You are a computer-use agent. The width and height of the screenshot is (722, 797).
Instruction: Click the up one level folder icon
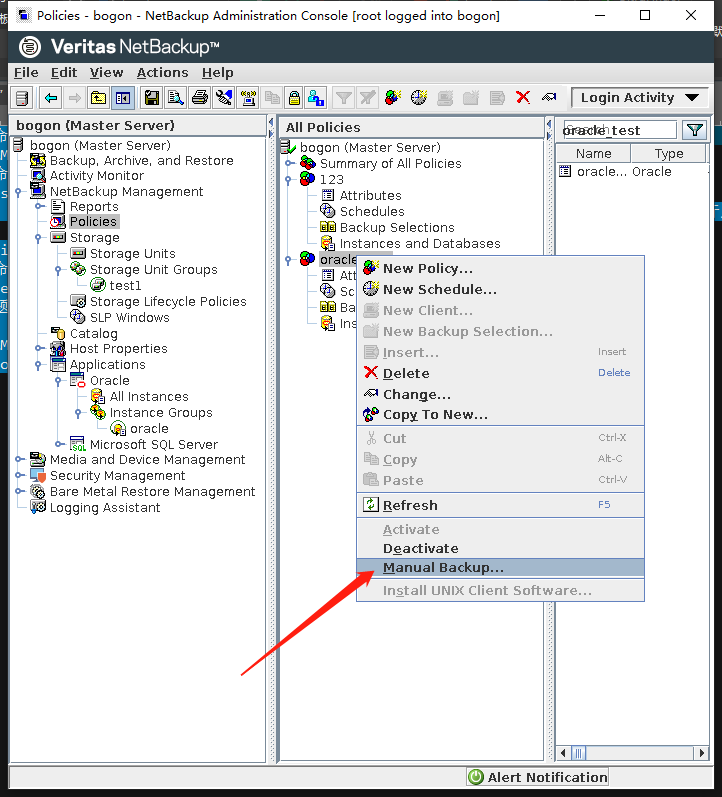tap(98, 98)
